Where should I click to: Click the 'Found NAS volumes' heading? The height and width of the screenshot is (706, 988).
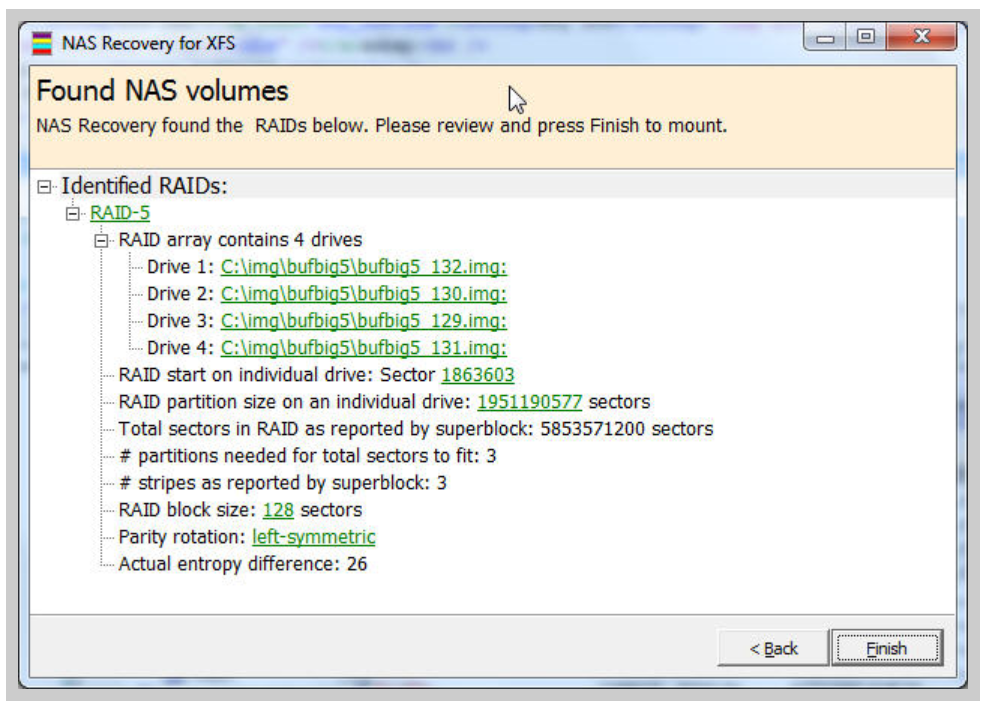pos(163,91)
